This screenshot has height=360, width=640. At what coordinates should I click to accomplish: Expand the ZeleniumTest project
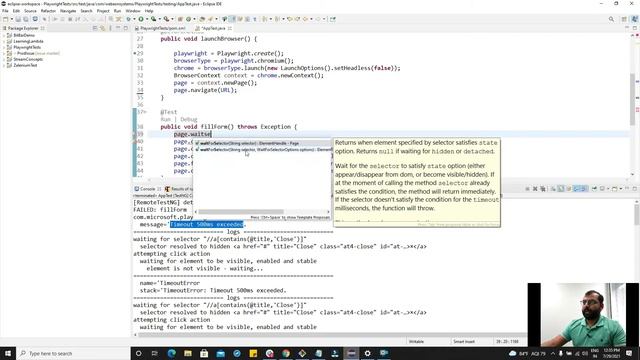pos(4,65)
